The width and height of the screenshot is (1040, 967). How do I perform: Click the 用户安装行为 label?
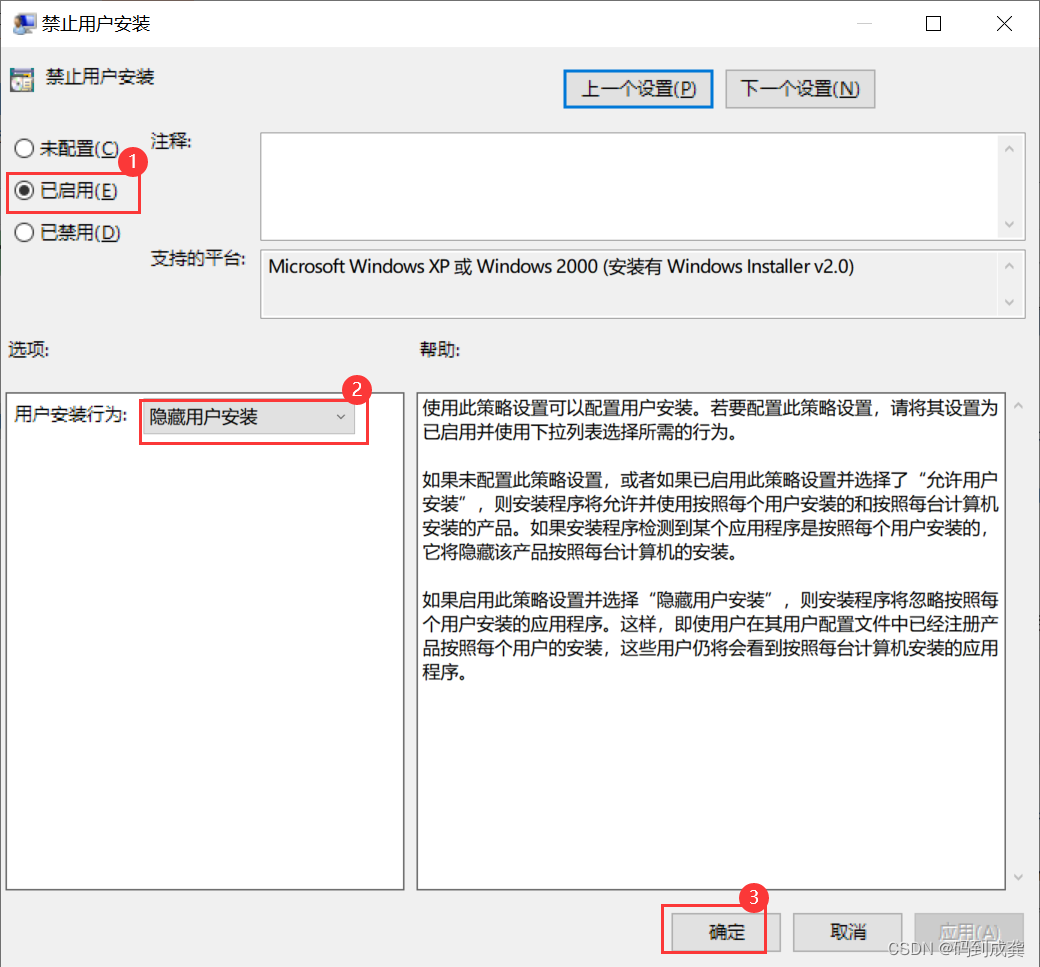[x=71, y=415]
